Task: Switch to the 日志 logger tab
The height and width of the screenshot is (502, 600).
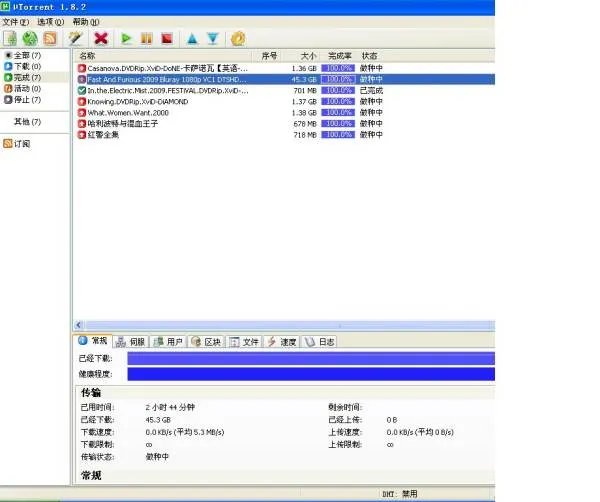Action: 320,342
